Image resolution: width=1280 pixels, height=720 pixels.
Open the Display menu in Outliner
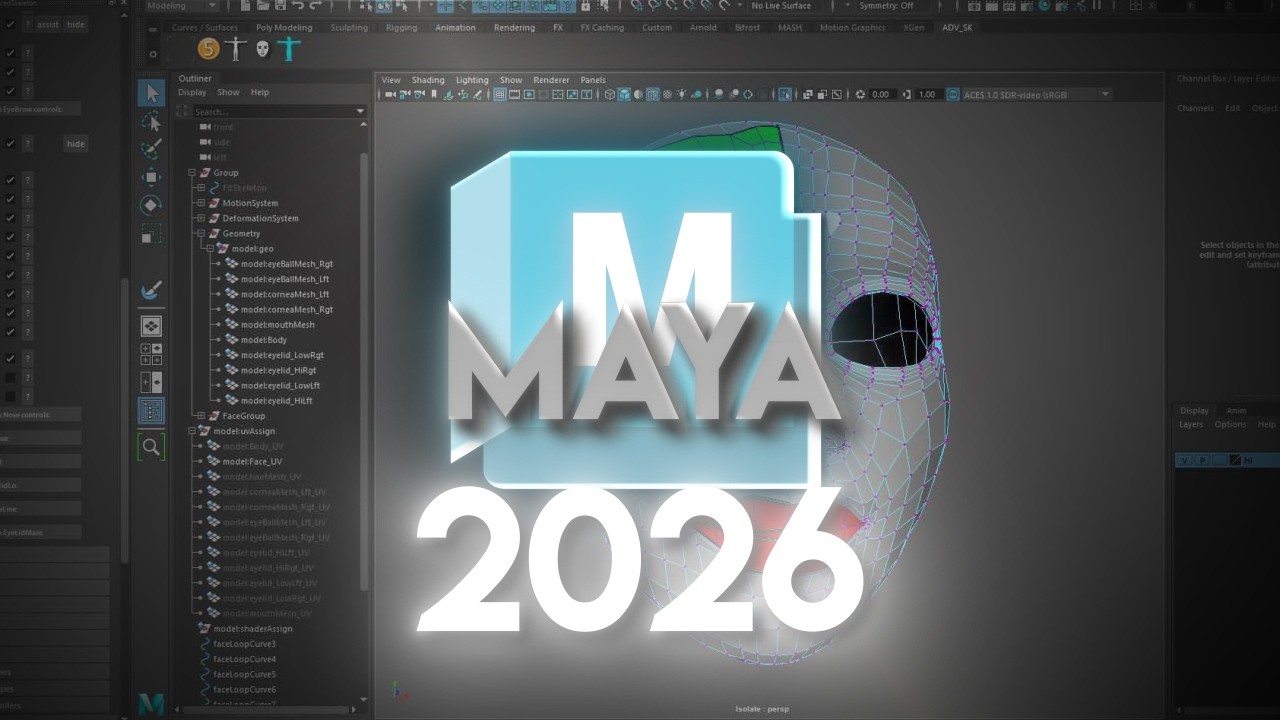192,92
